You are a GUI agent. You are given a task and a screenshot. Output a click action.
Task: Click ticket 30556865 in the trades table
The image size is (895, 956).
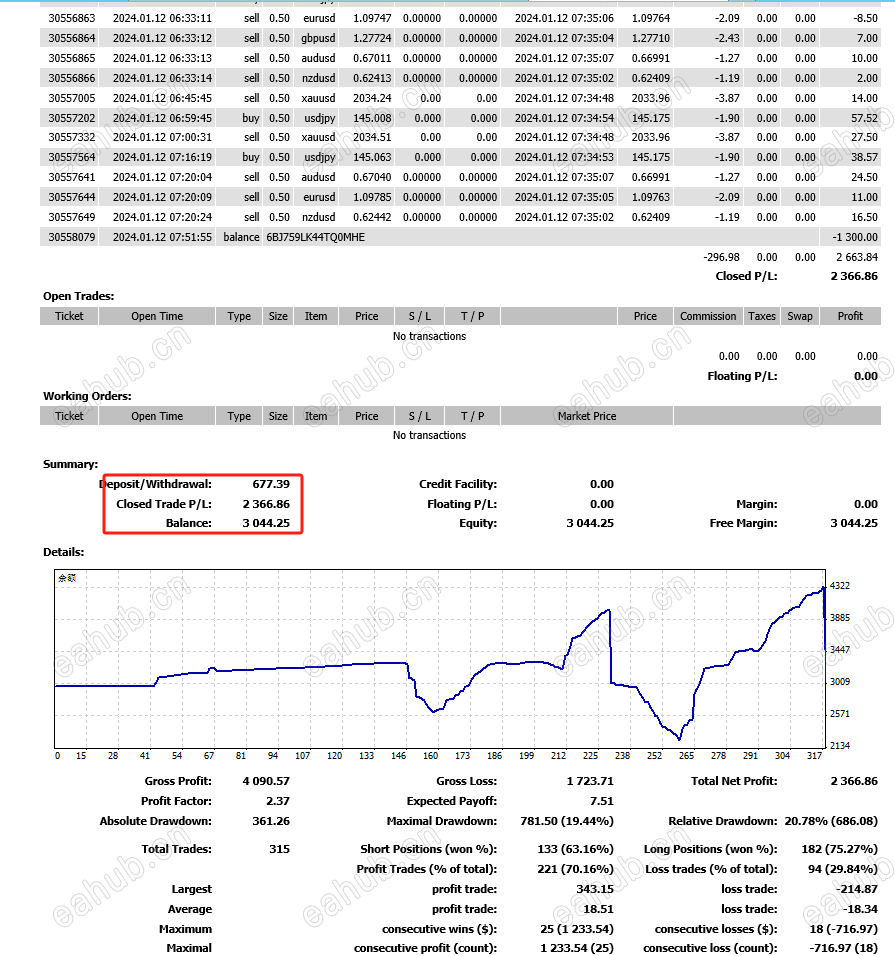[x=72, y=59]
